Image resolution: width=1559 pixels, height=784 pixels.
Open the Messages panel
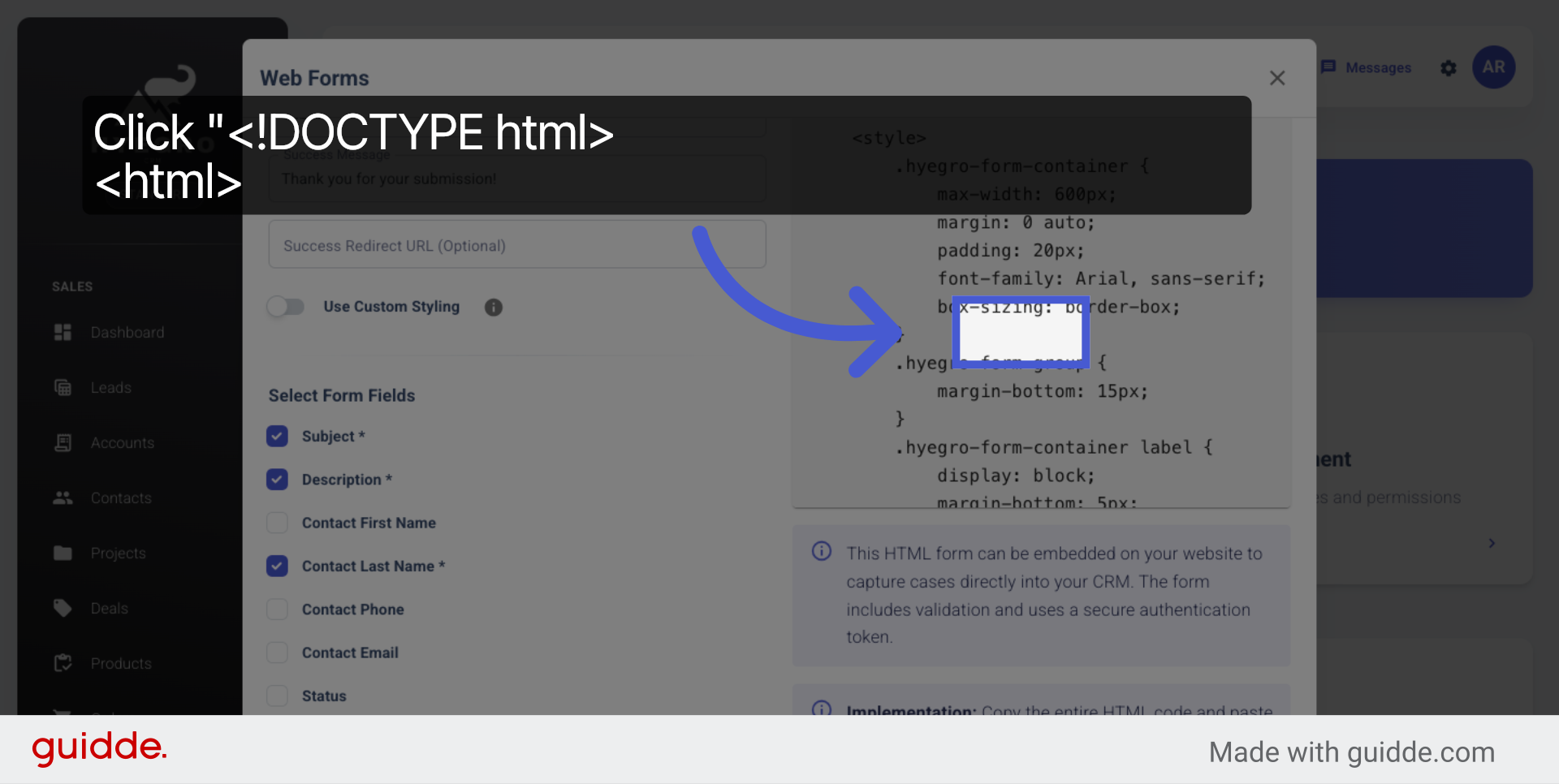[1367, 67]
